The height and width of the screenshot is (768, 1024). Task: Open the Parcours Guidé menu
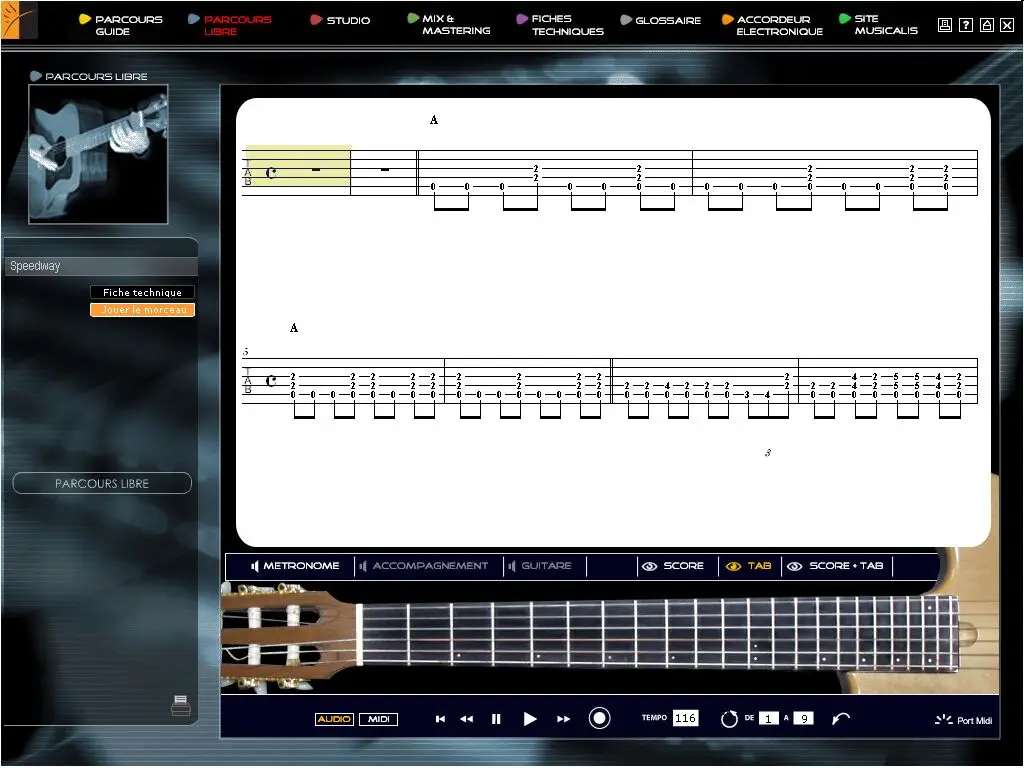click(121, 25)
